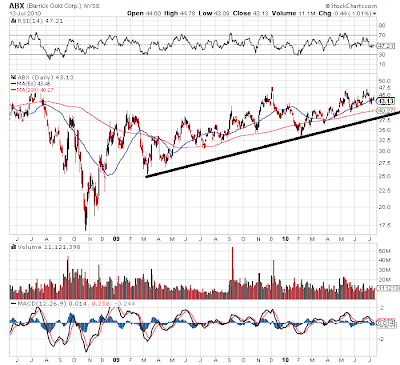
Task: Click the 09 year marker under the MACD panel
Action: [x=116, y=360]
